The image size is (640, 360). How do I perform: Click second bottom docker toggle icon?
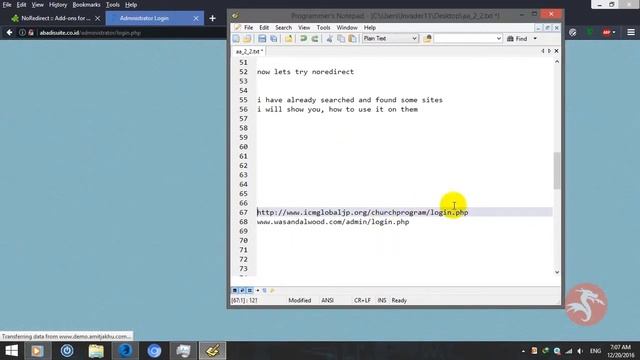pyautogui.click(x=242, y=290)
